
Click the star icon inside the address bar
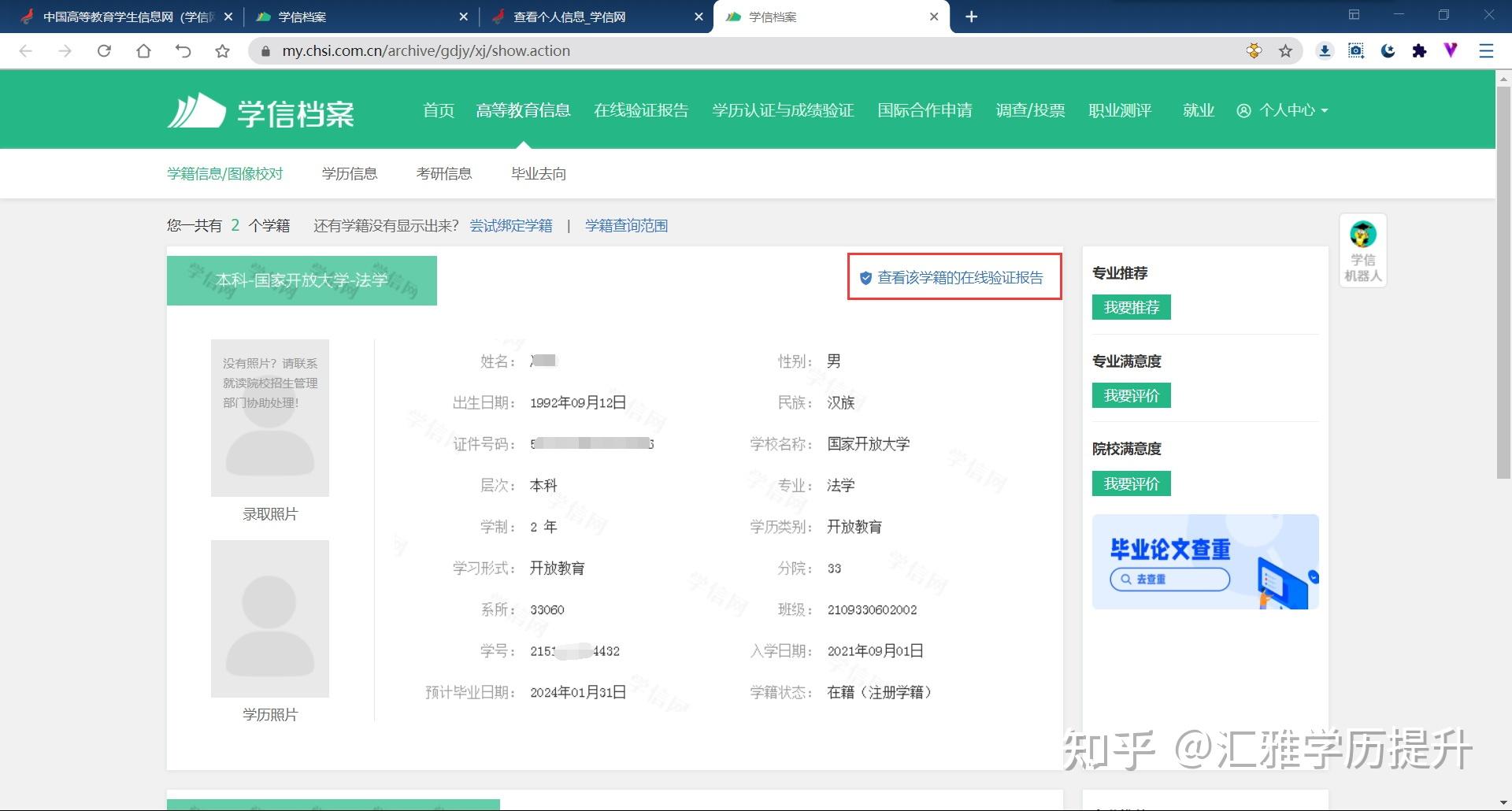coord(1286,51)
